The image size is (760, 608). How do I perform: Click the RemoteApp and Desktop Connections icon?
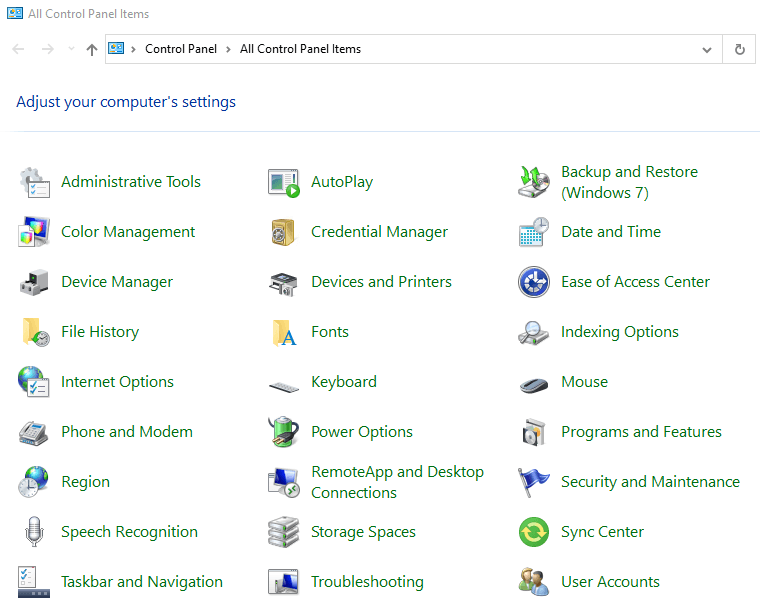[284, 482]
